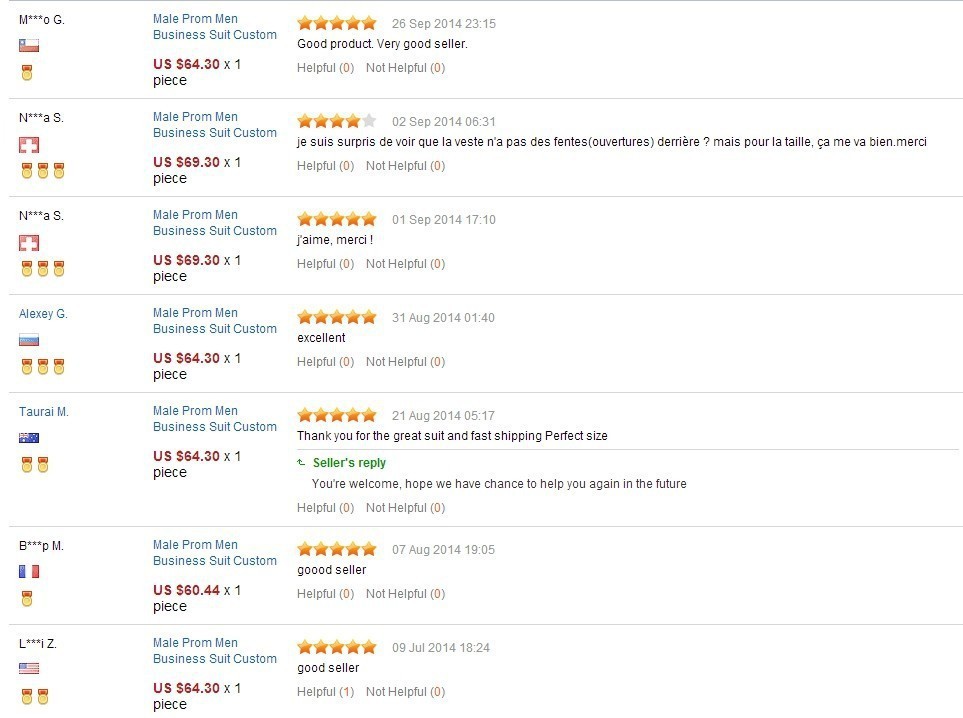The width and height of the screenshot is (963, 718).
Task: Click French flag under B***p M.
Action: tap(29, 572)
